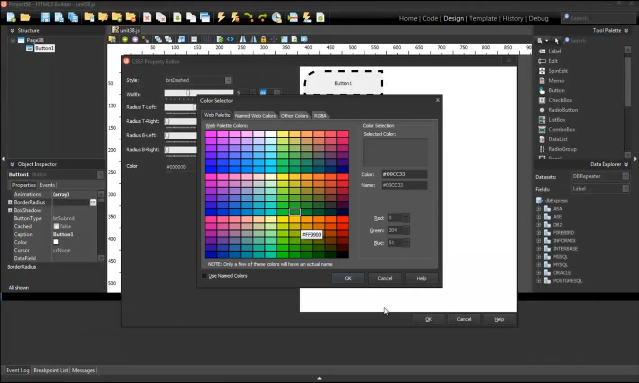The image size is (639, 383).
Task: Open the Datasets DBRepeater dropdown
Action: [x=626, y=176]
